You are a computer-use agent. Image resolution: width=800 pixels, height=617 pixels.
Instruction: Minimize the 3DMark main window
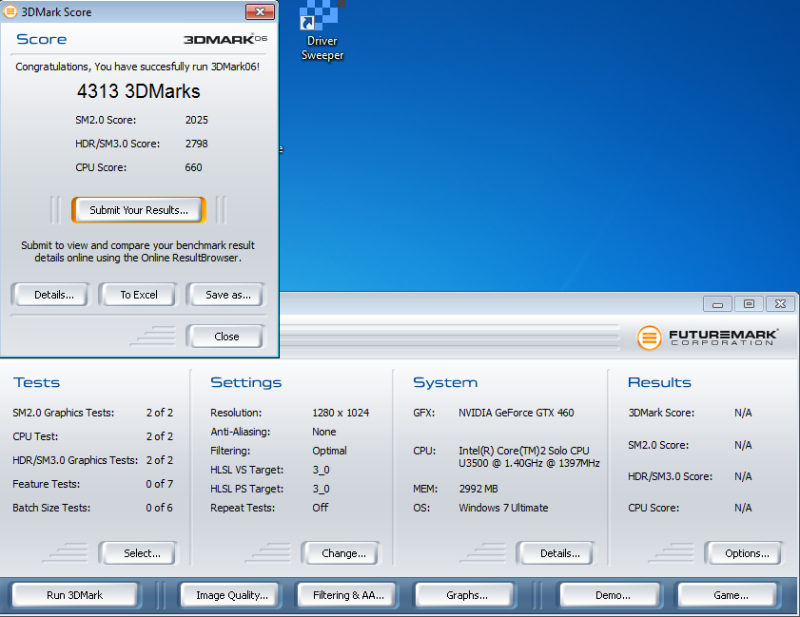(717, 304)
